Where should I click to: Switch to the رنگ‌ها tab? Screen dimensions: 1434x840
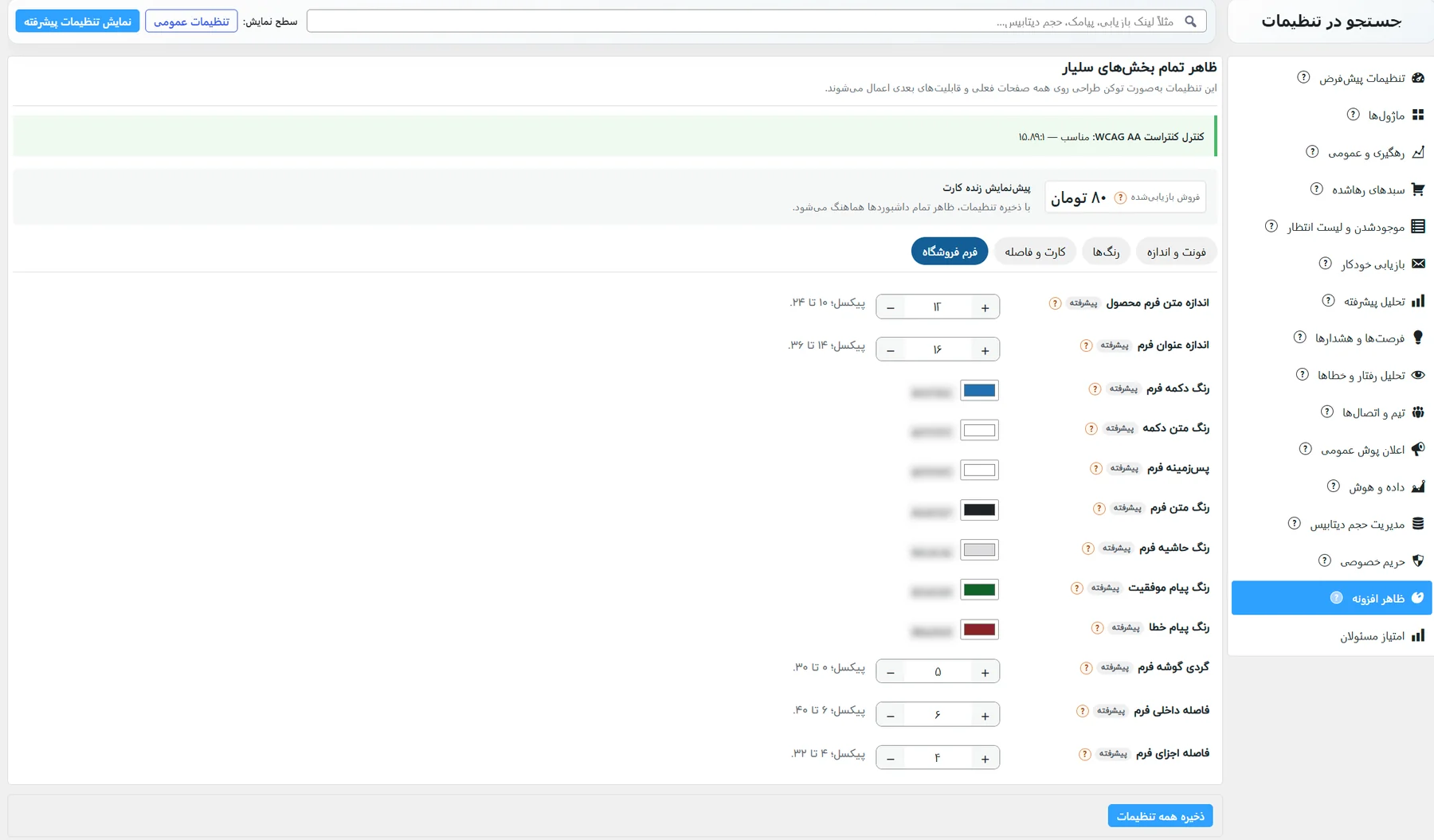(1106, 252)
